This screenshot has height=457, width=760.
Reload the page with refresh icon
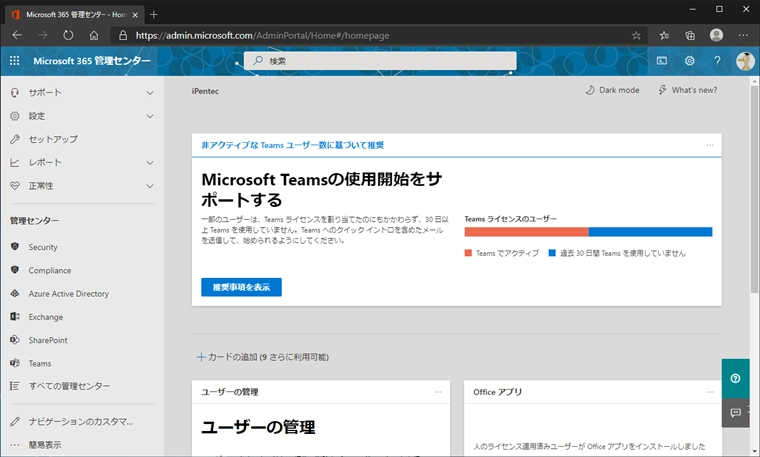coord(68,35)
